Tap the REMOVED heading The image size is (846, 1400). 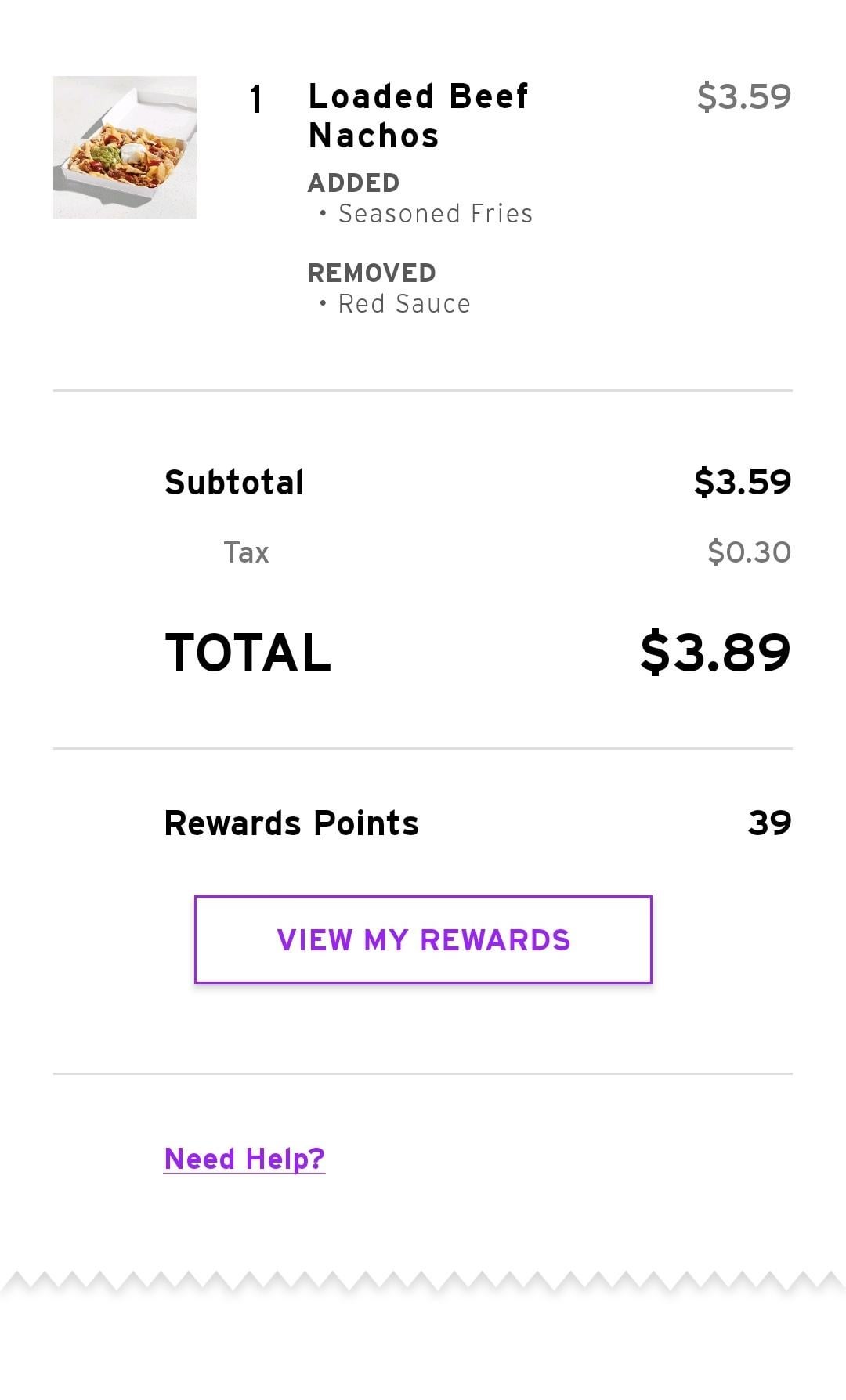[371, 273]
